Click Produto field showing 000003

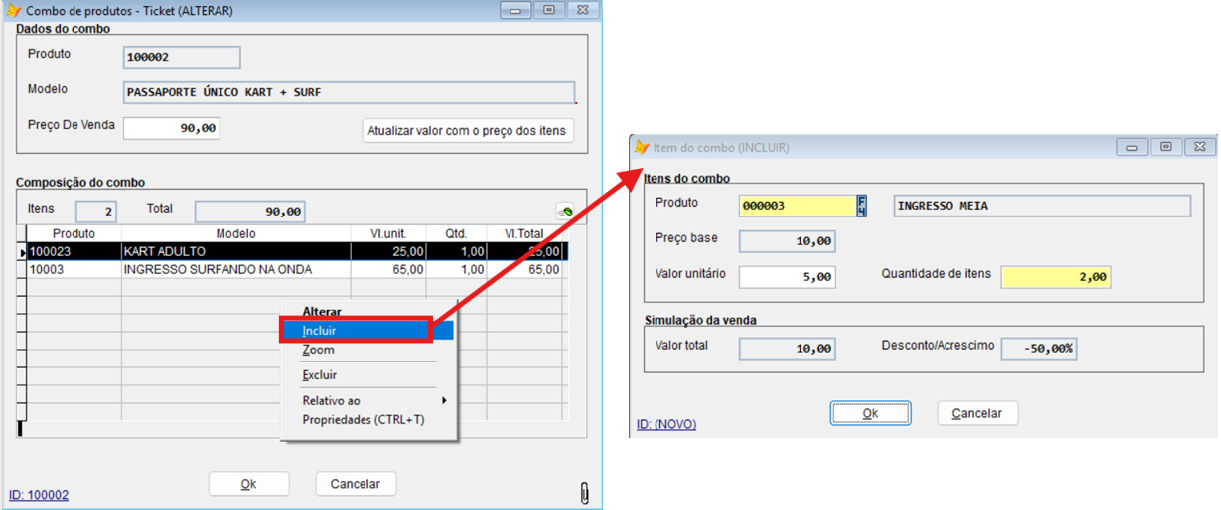point(797,206)
